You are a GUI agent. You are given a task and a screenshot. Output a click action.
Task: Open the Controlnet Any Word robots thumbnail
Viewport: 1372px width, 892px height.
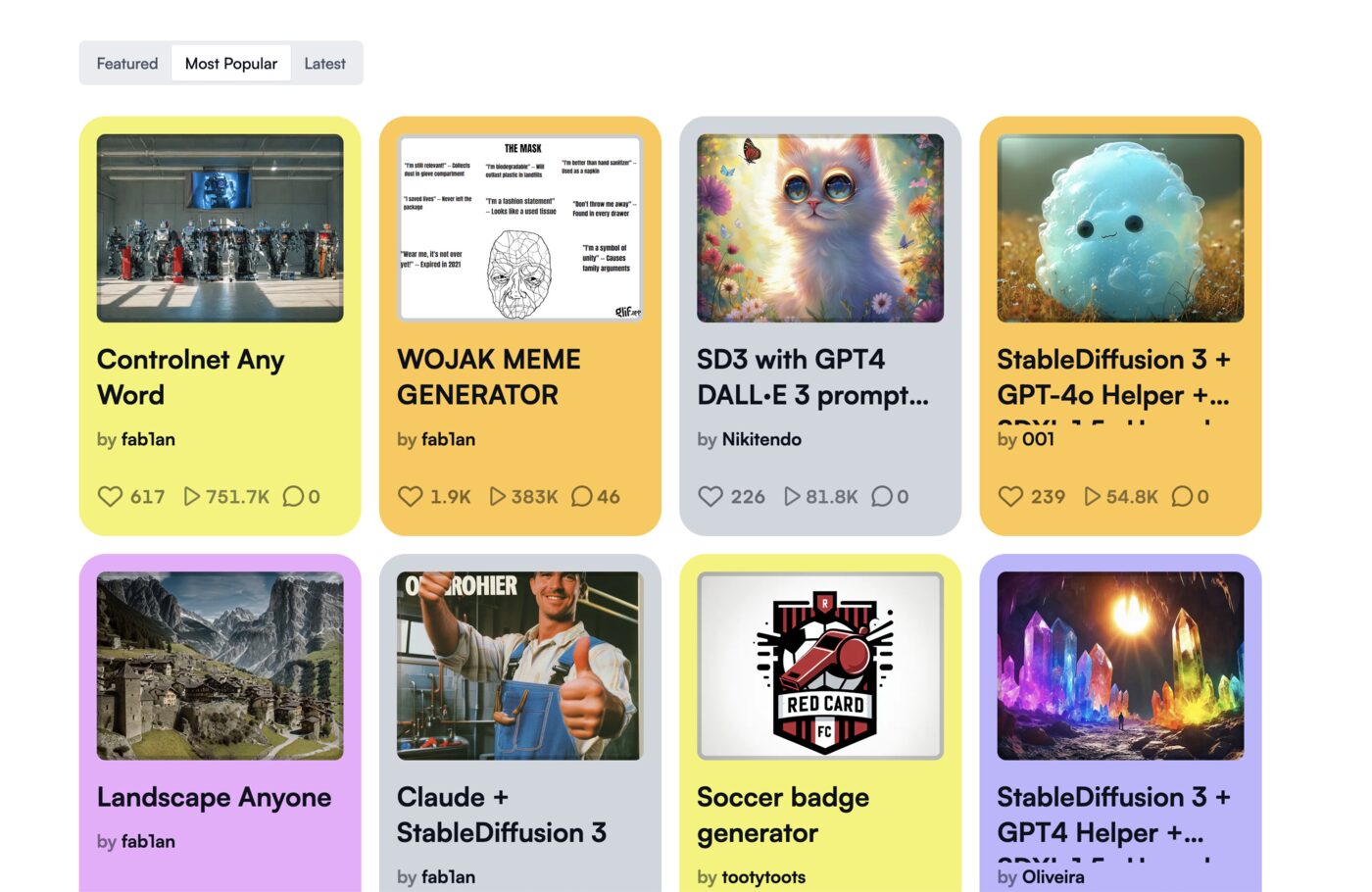[x=220, y=228]
